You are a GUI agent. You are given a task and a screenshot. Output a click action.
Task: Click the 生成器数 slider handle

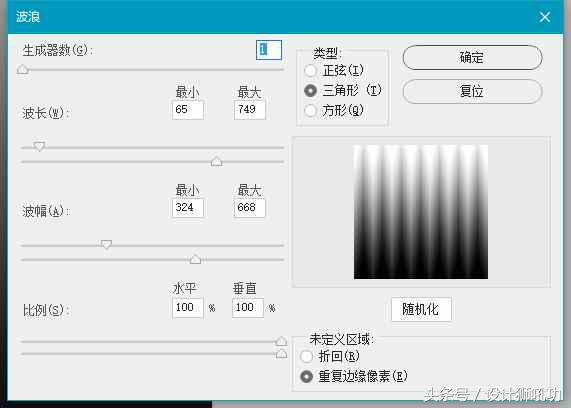pyautogui.click(x=23, y=69)
